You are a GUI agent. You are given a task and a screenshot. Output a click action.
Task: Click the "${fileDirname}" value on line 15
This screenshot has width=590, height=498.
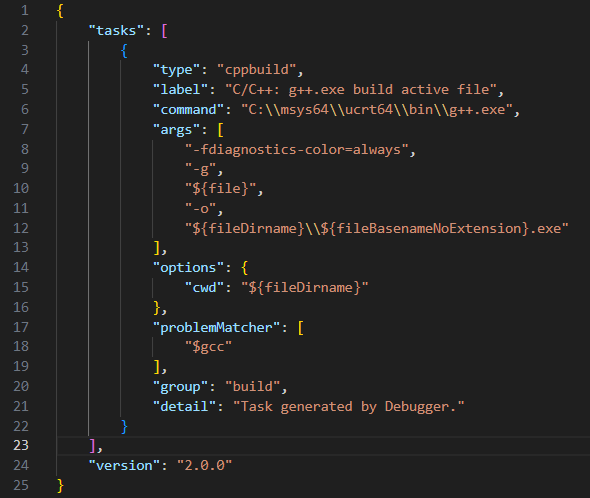coord(304,288)
